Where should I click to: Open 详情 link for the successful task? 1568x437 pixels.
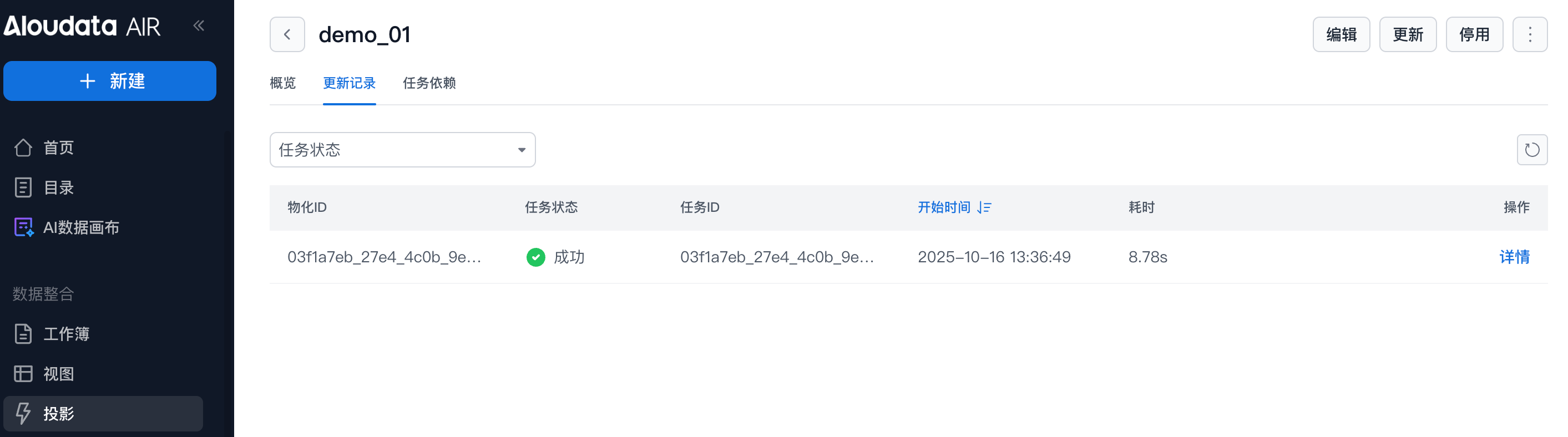(x=1514, y=257)
